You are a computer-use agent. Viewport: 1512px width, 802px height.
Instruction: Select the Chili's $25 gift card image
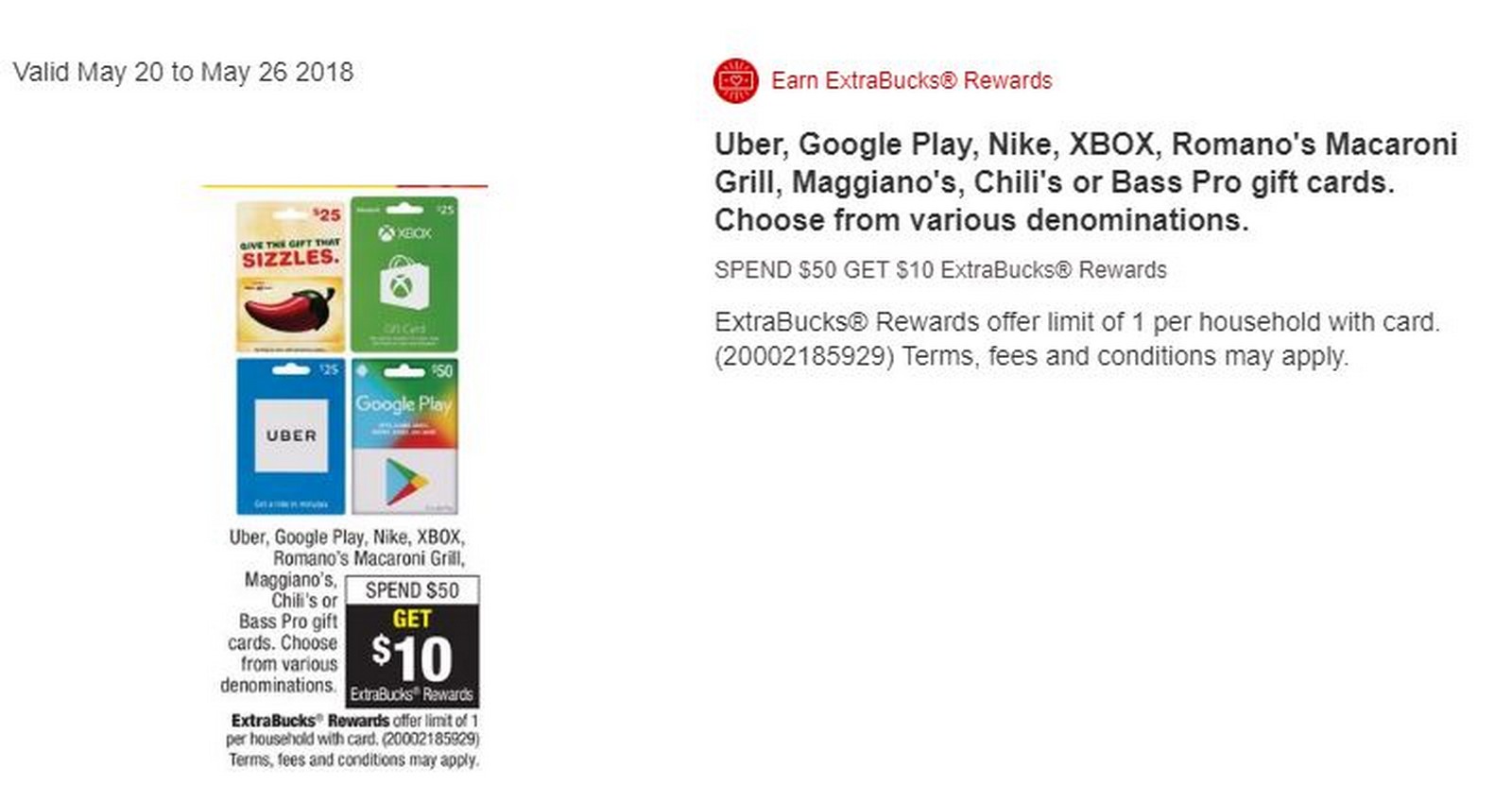[290, 275]
